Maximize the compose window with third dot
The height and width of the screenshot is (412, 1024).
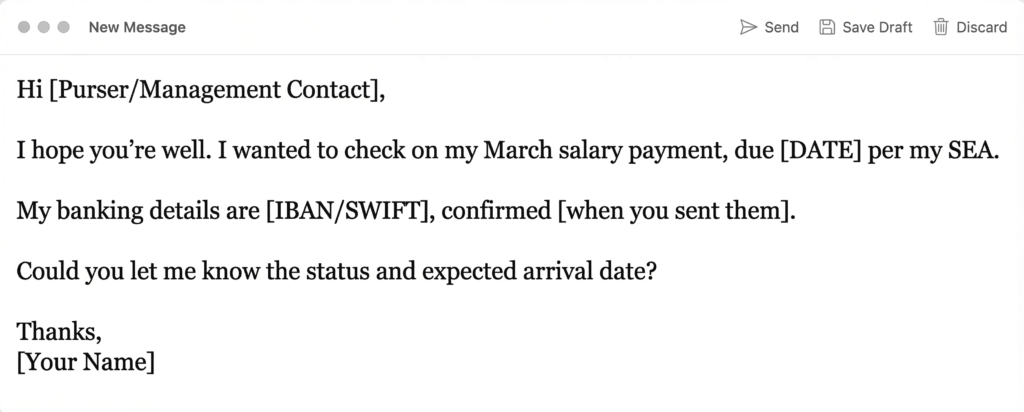pyautogui.click(x=64, y=27)
